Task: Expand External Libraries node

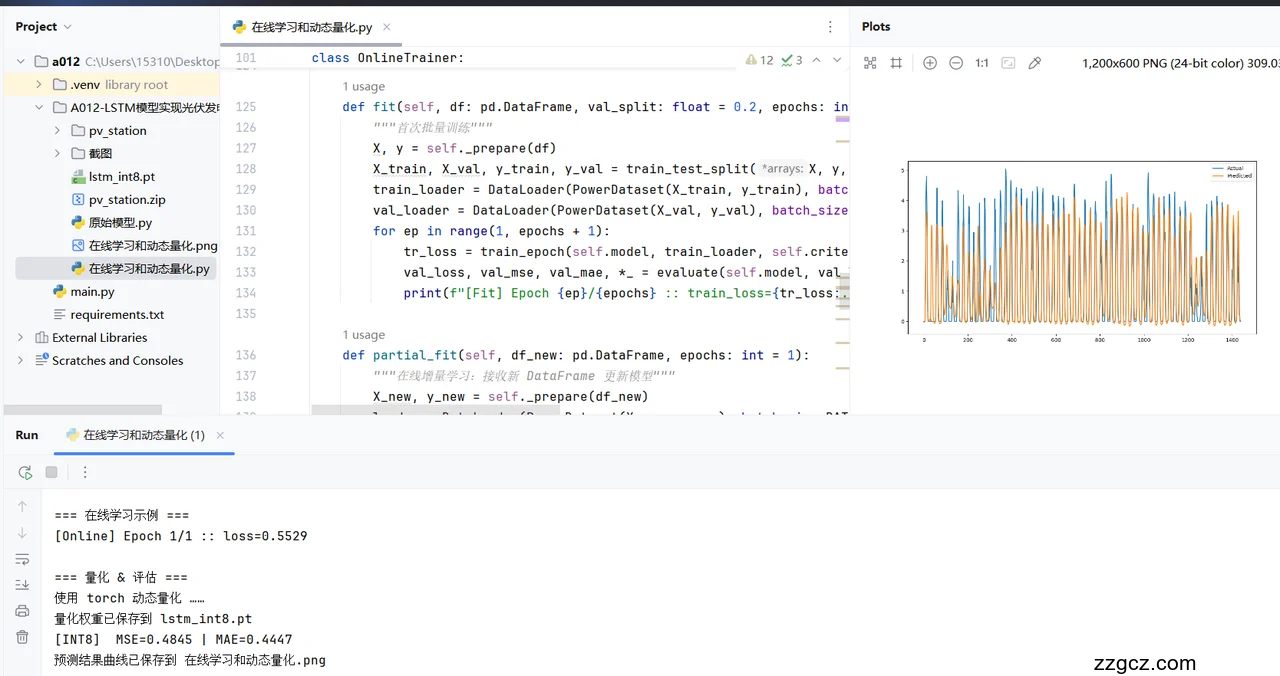Action: (x=21, y=338)
